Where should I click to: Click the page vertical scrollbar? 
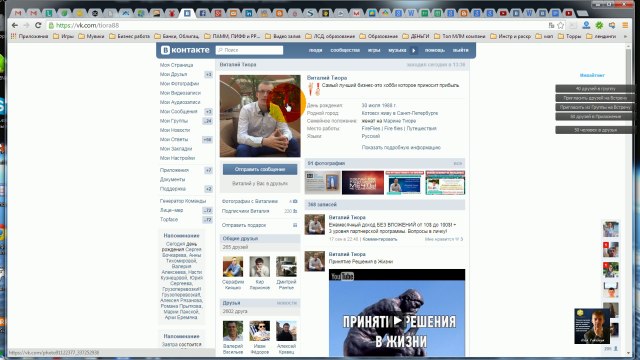(628, 200)
